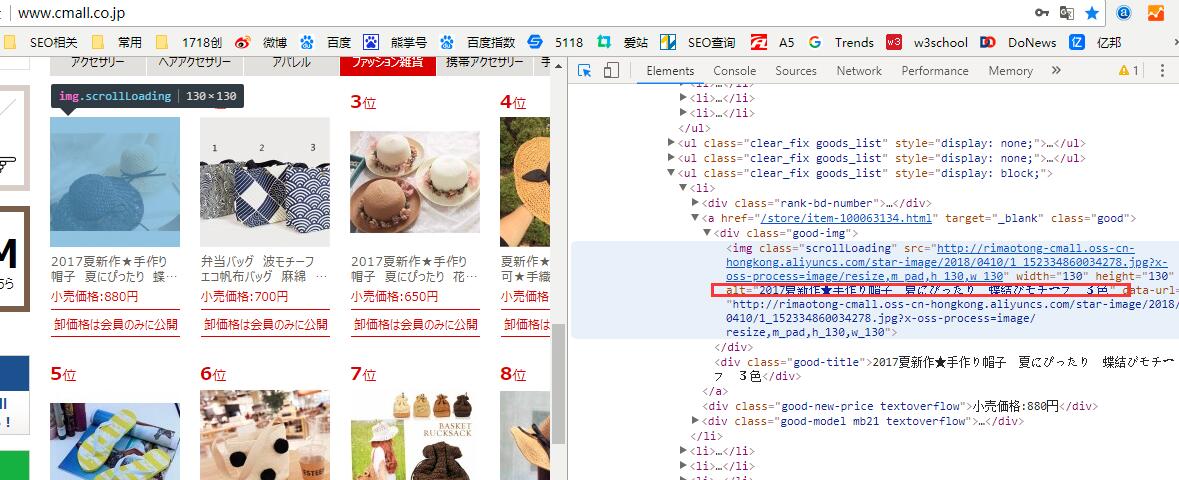Switch to the Elements tab
This screenshot has height=480, width=1179.
670,71
